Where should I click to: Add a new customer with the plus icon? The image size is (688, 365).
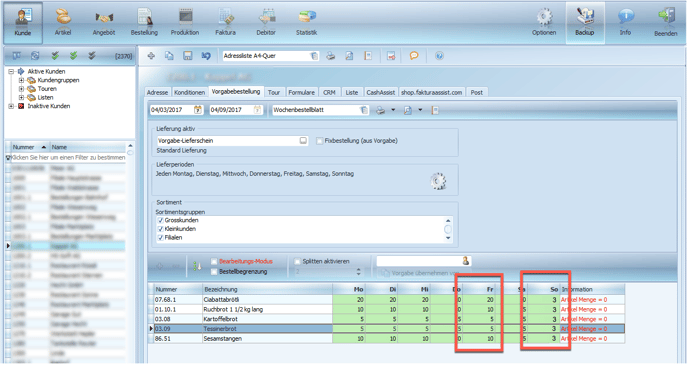(151, 56)
